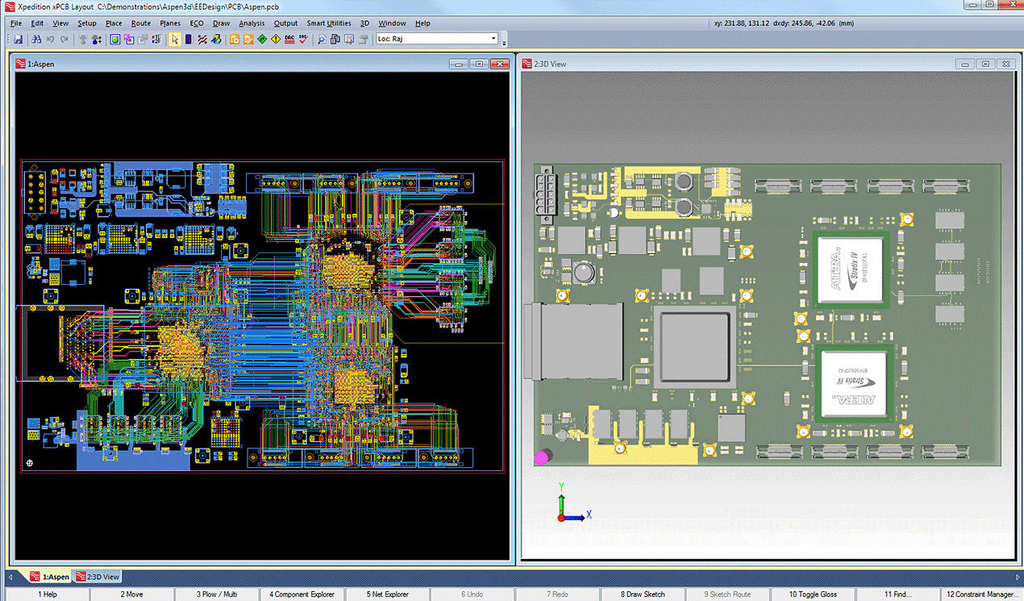
Task: Open the Draw menu
Action: coord(221,23)
